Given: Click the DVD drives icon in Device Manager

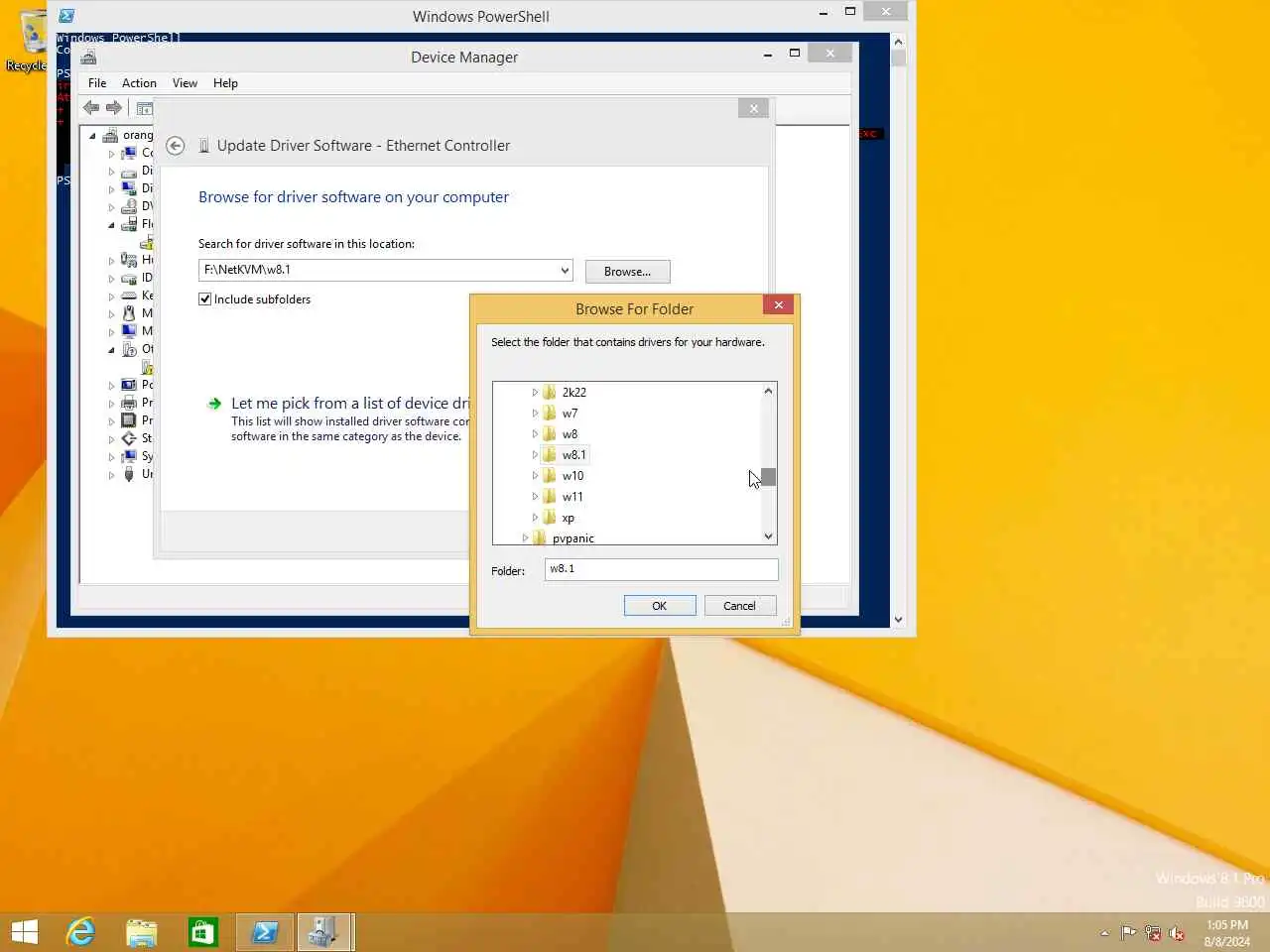Looking at the screenshot, I should click(129, 206).
